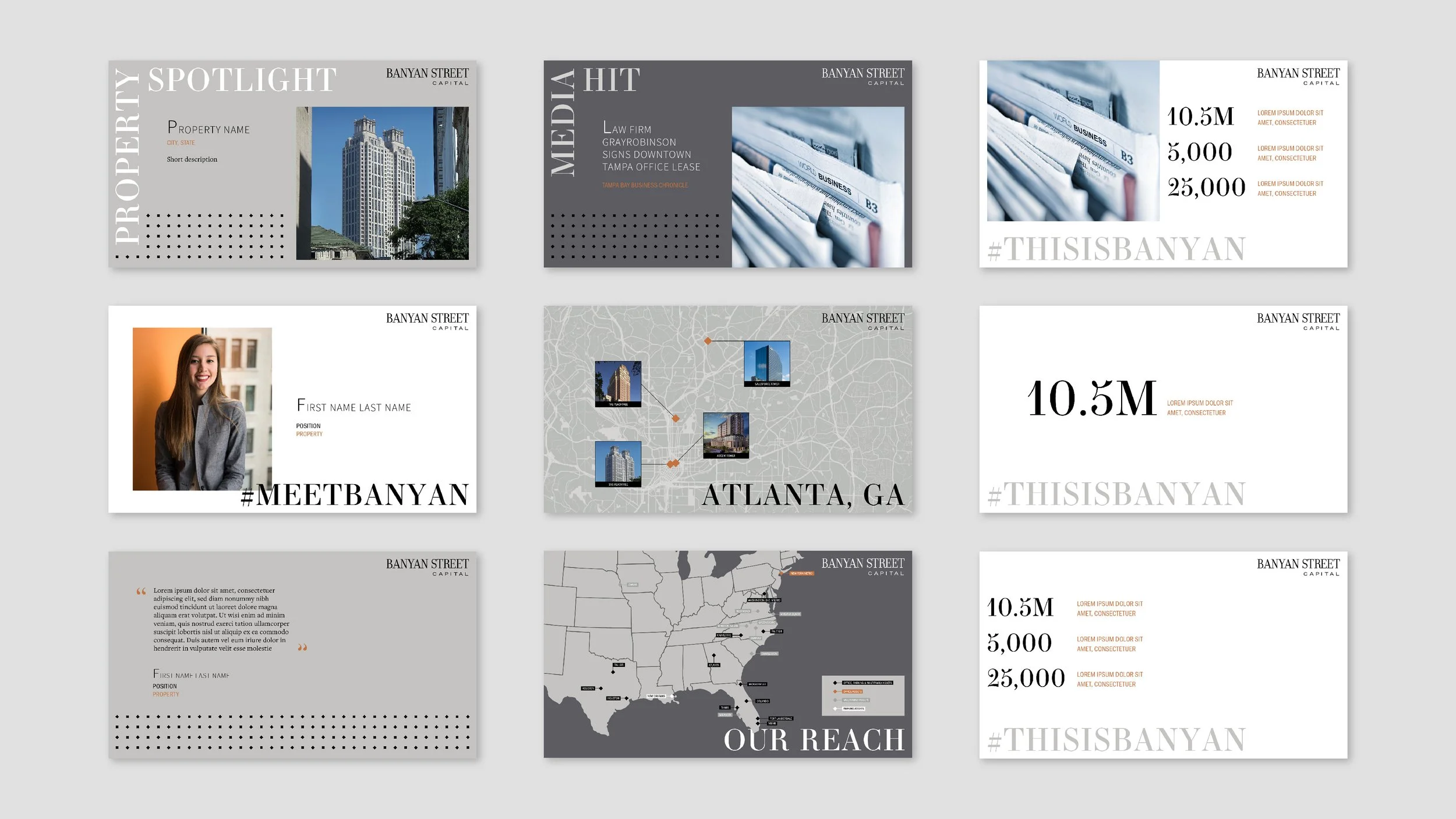
Task: Click the Office Assets orange legend entry
Action: tap(851, 691)
